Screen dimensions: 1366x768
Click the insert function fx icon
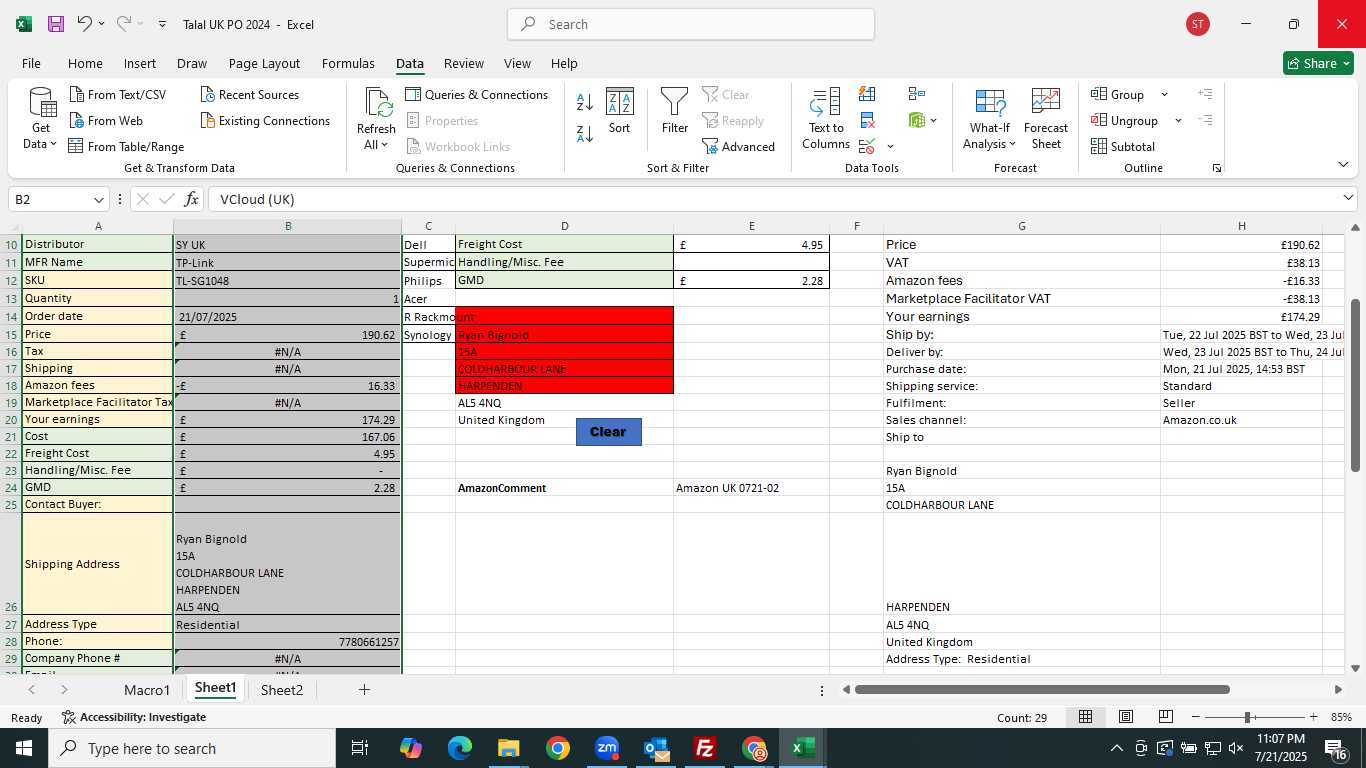[x=192, y=199]
